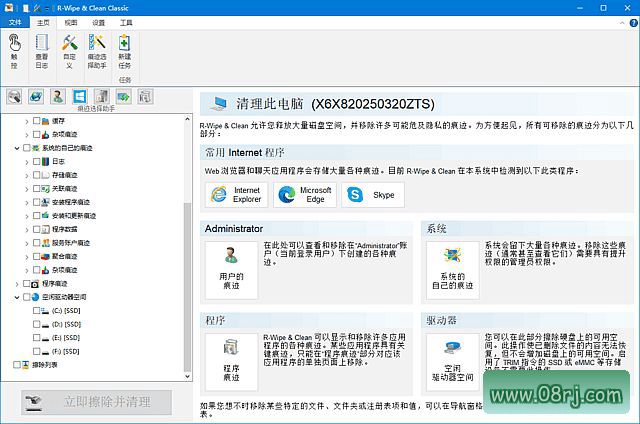This screenshot has height=424, width=640.
Task: Click the icon beside 擦除列表 tree row
Action: pyautogui.click(x=26, y=365)
